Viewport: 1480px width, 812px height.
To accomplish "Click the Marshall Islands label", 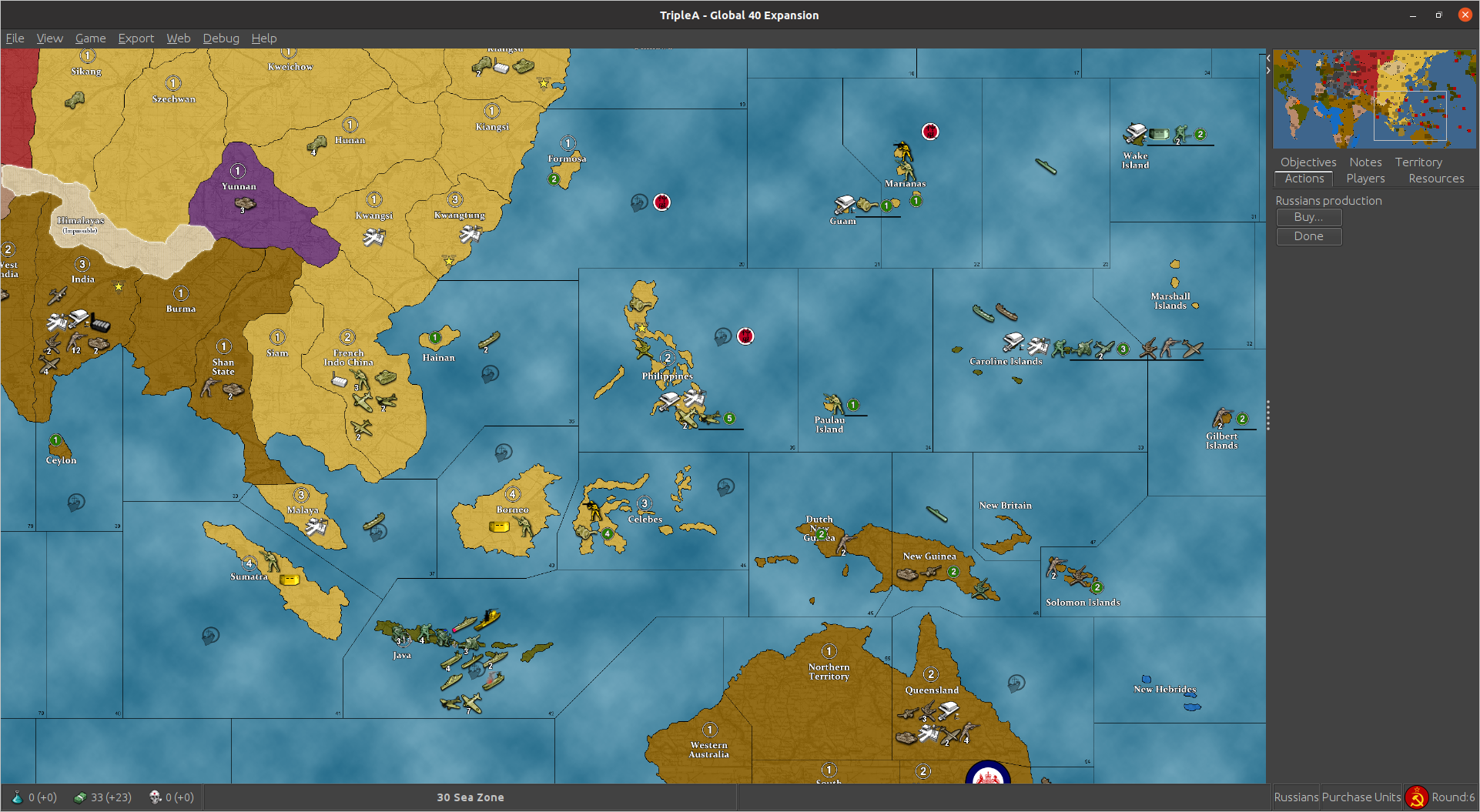I will point(1170,301).
